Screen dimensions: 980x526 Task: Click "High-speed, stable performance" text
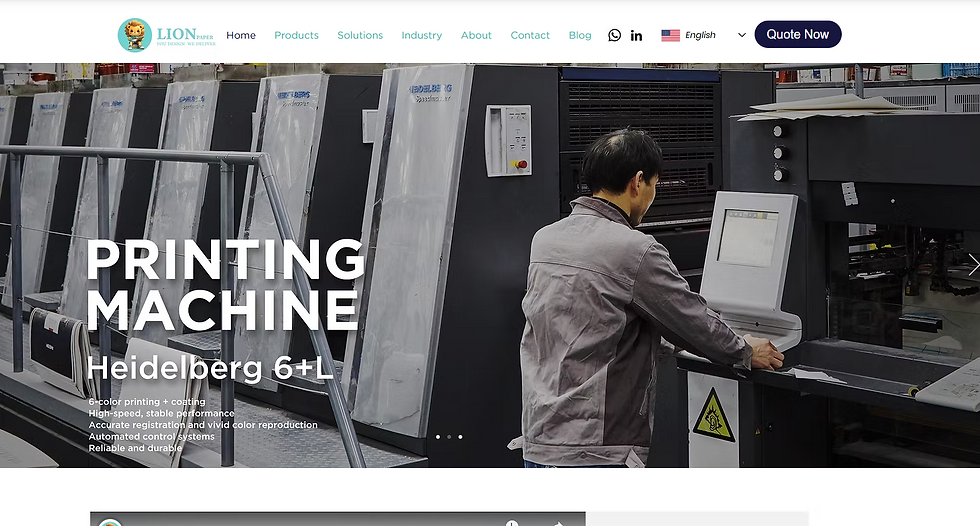click(161, 413)
